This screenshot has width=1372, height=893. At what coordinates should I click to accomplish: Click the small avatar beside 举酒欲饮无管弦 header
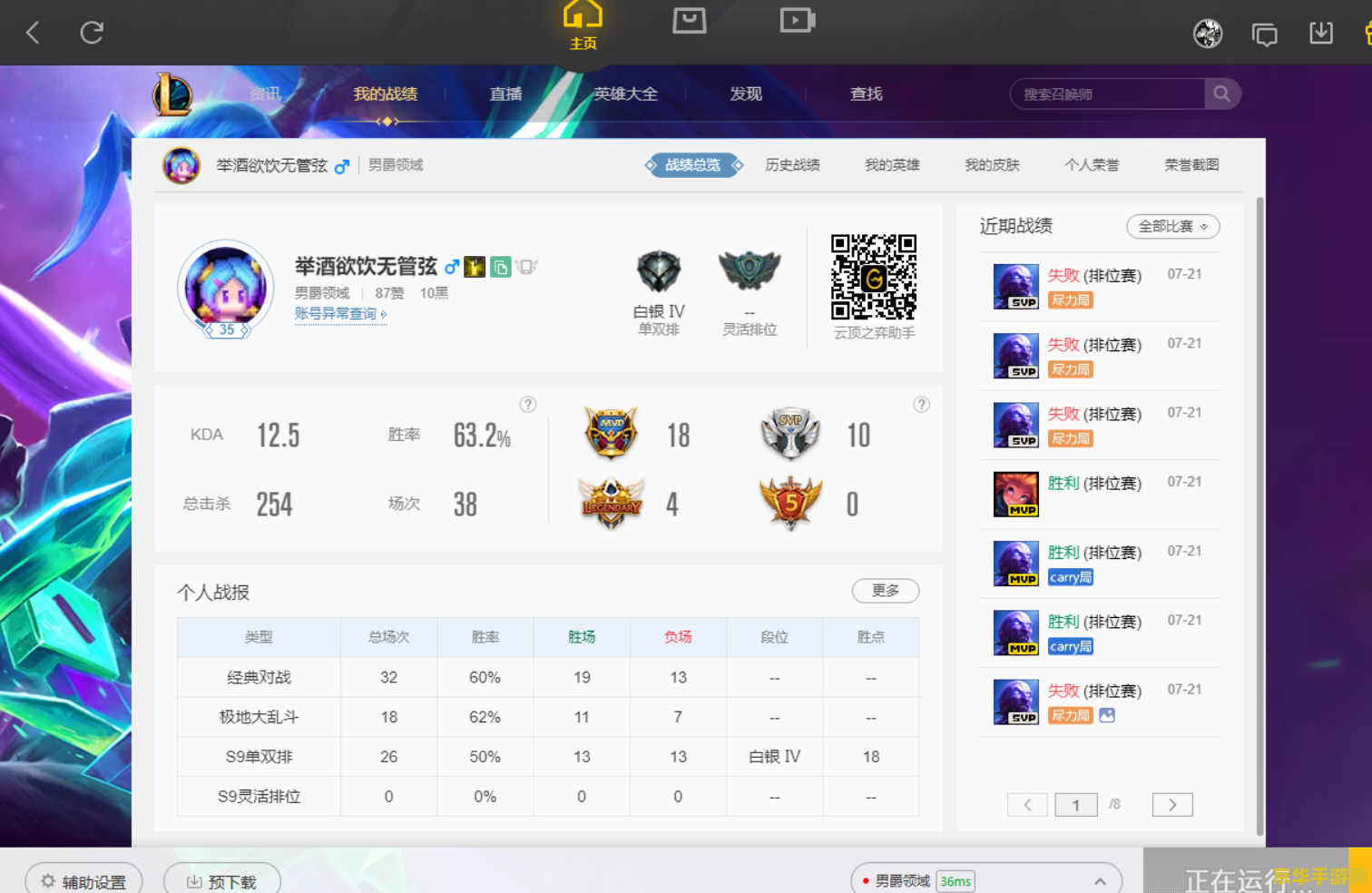tap(181, 165)
